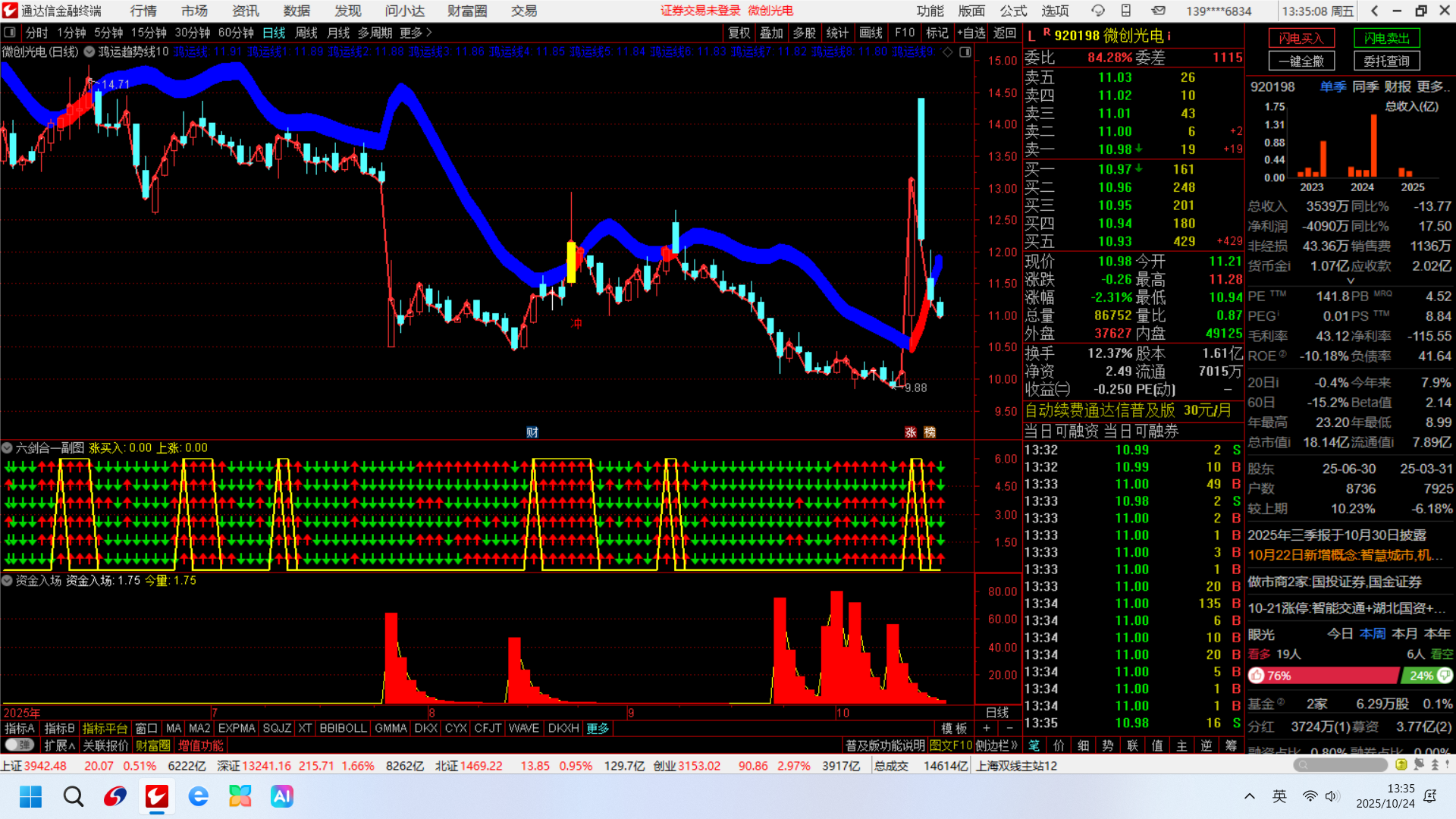
Task: Toggle the 资金入场 indicator circle
Action: coord(7,580)
